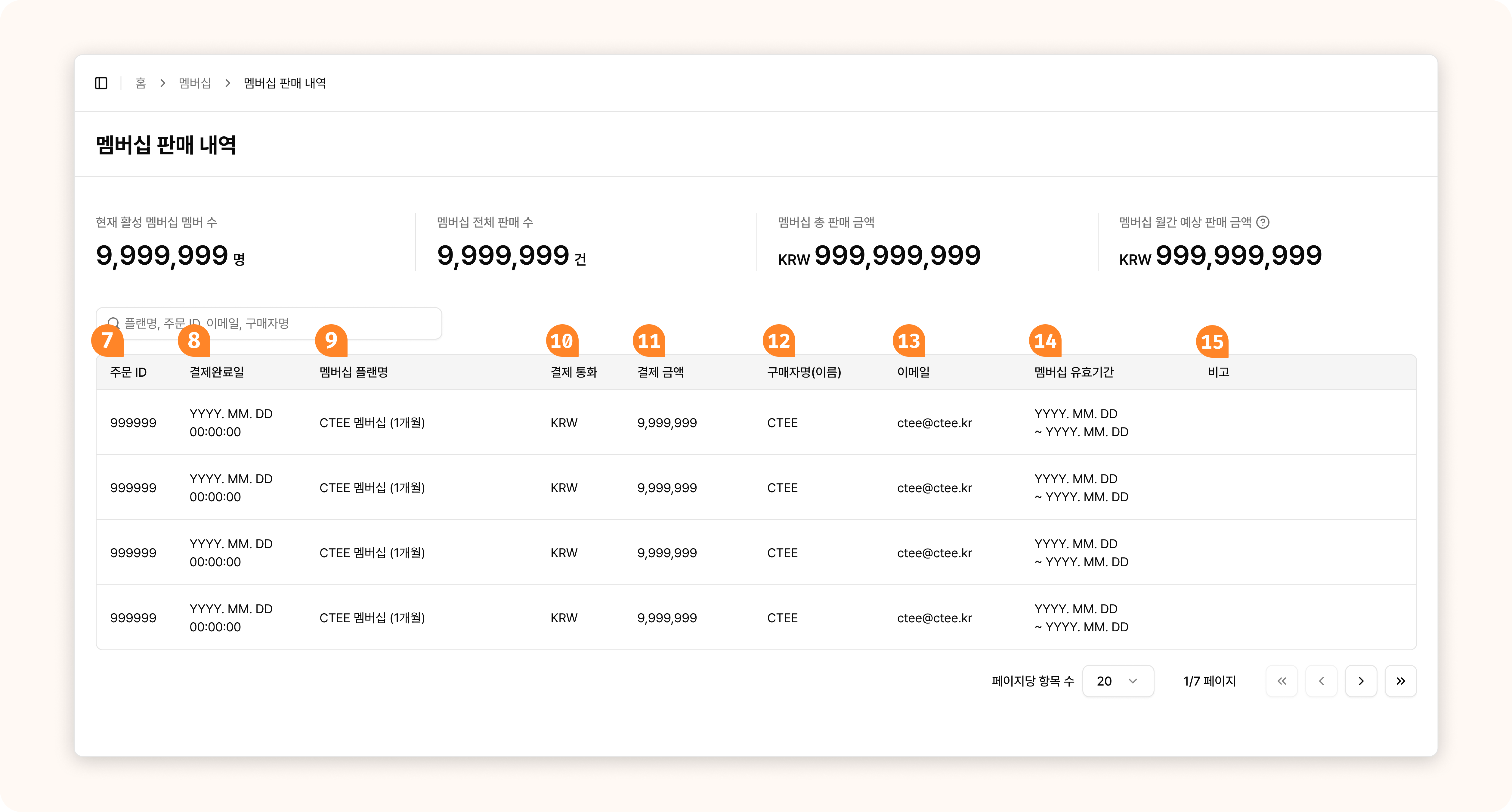
Task: Open the 페이지당 항목 수 dropdown showing 20
Action: click(x=1118, y=681)
